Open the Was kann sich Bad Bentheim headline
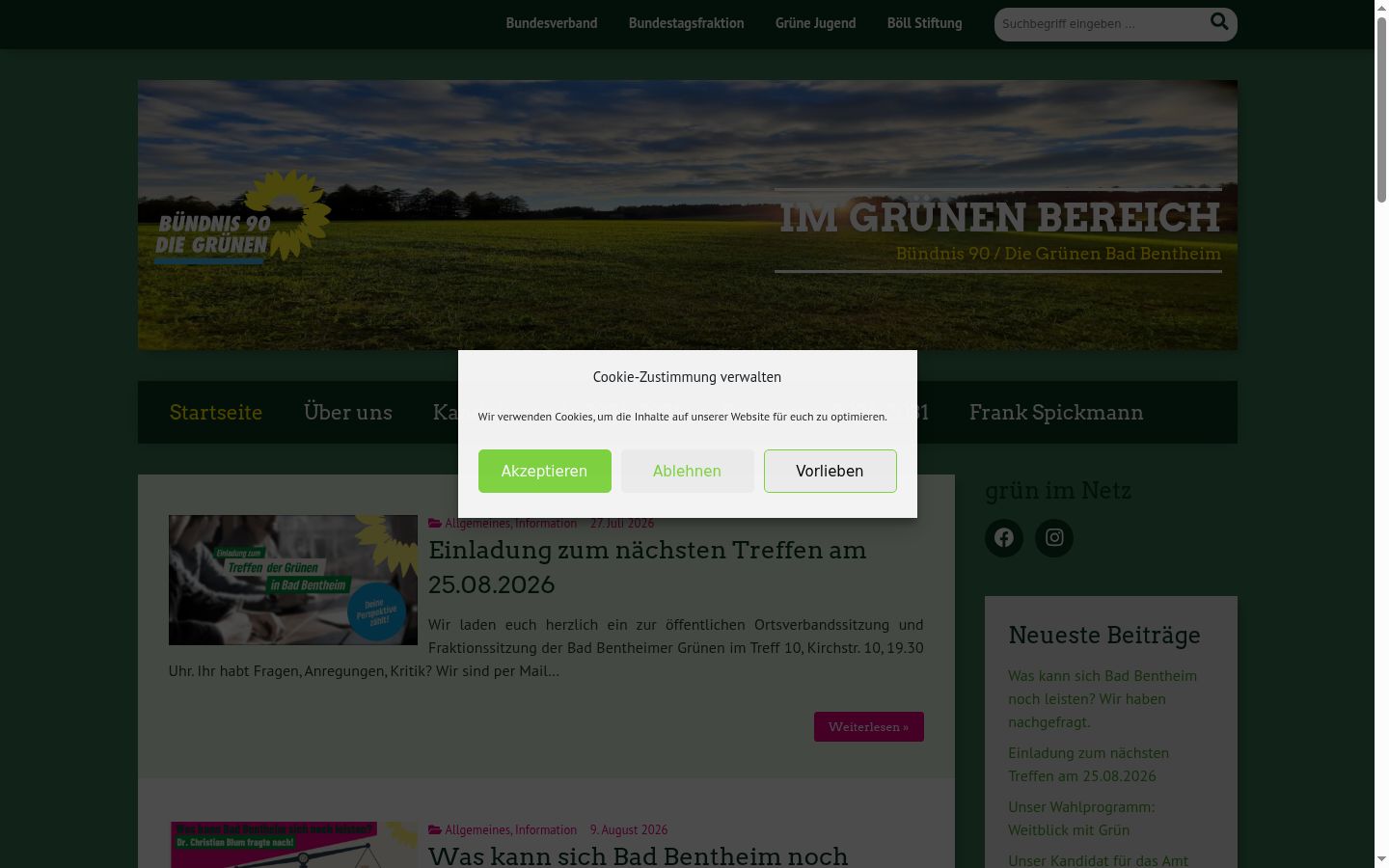The height and width of the screenshot is (868, 1389). click(x=639, y=855)
